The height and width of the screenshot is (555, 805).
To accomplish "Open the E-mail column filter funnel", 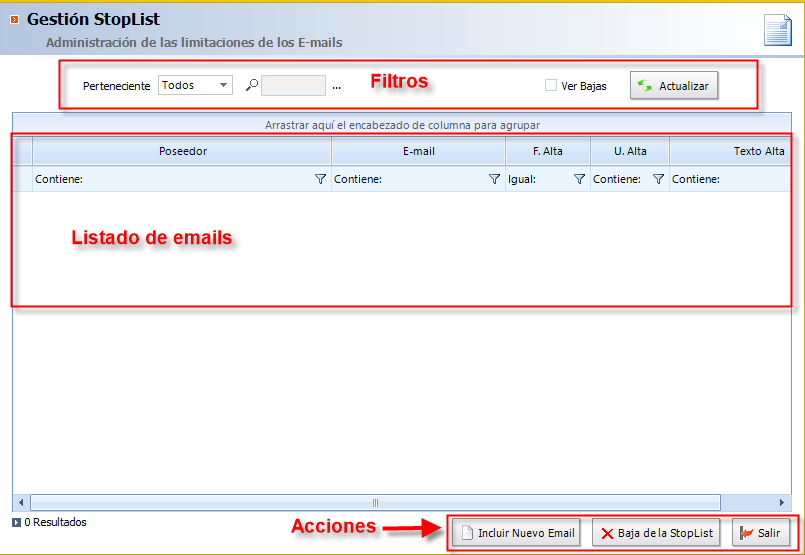I will pyautogui.click(x=494, y=179).
